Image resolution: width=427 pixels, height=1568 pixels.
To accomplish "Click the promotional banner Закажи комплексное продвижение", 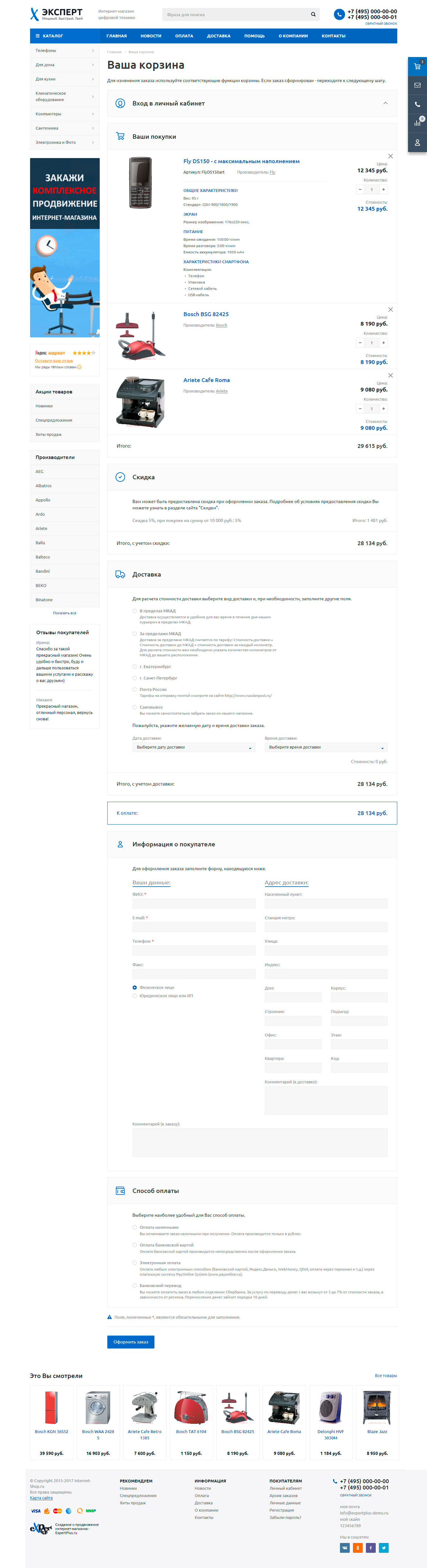I will point(65,248).
